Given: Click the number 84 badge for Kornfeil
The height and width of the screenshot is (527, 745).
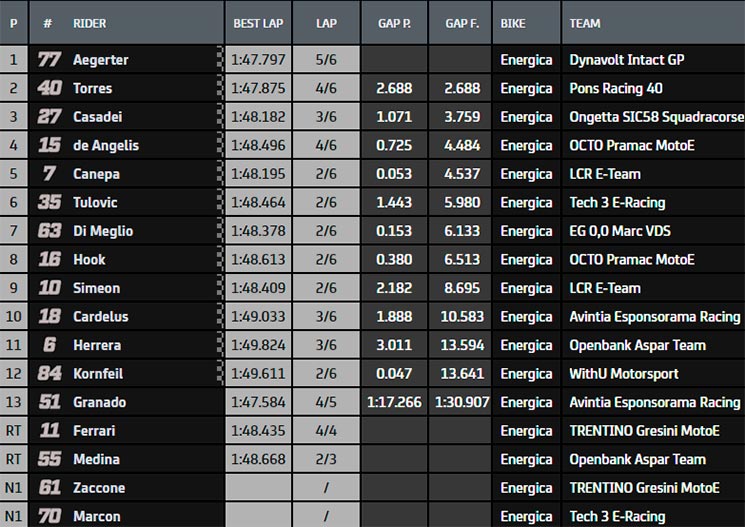Looking at the screenshot, I should point(49,374).
